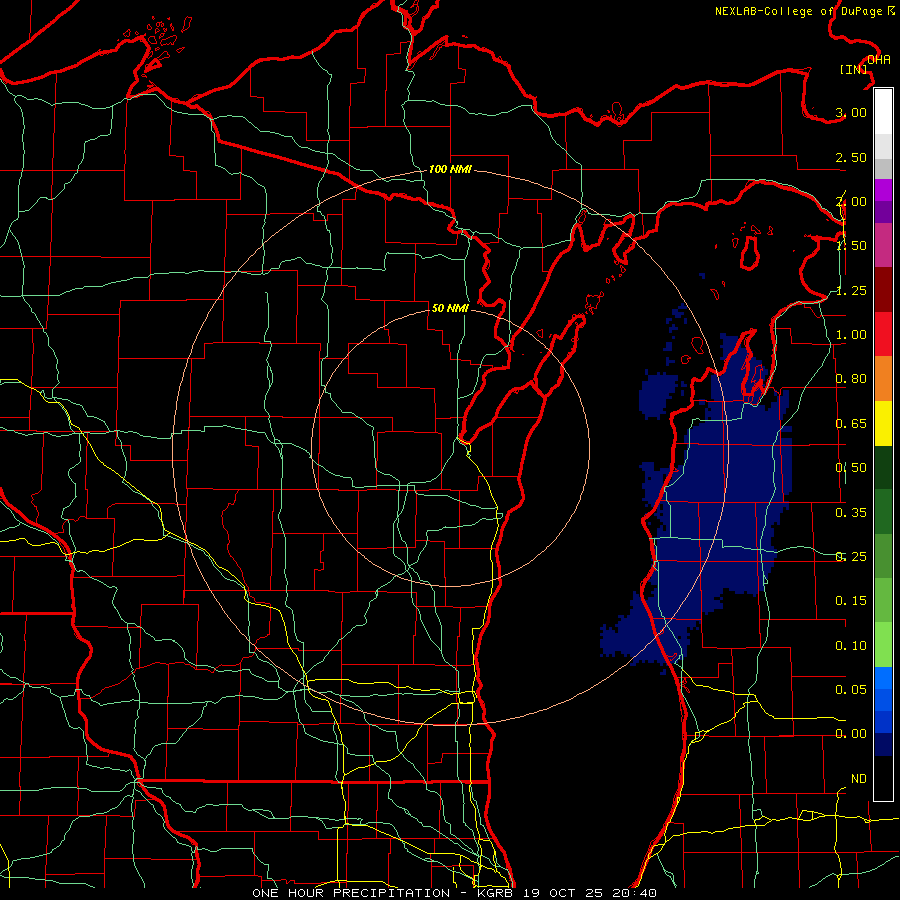
Task: Click the 50 NMI range ring label
Action: (450, 308)
